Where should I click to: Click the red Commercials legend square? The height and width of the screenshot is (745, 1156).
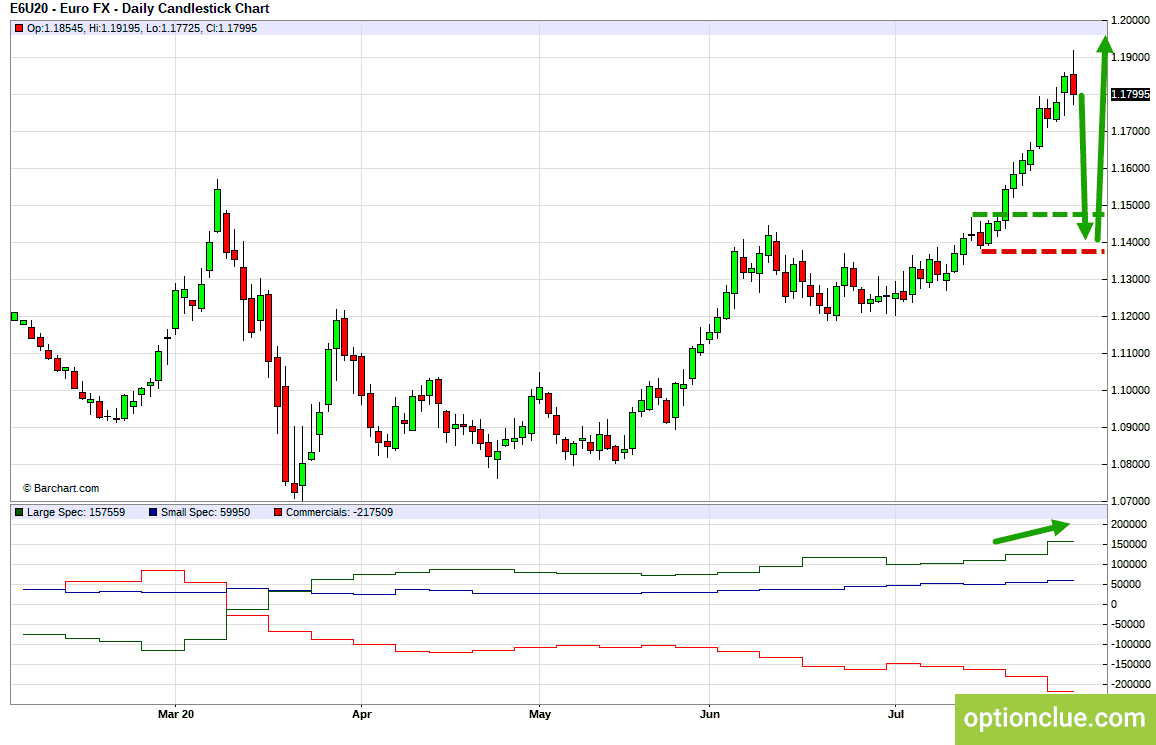[x=278, y=512]
